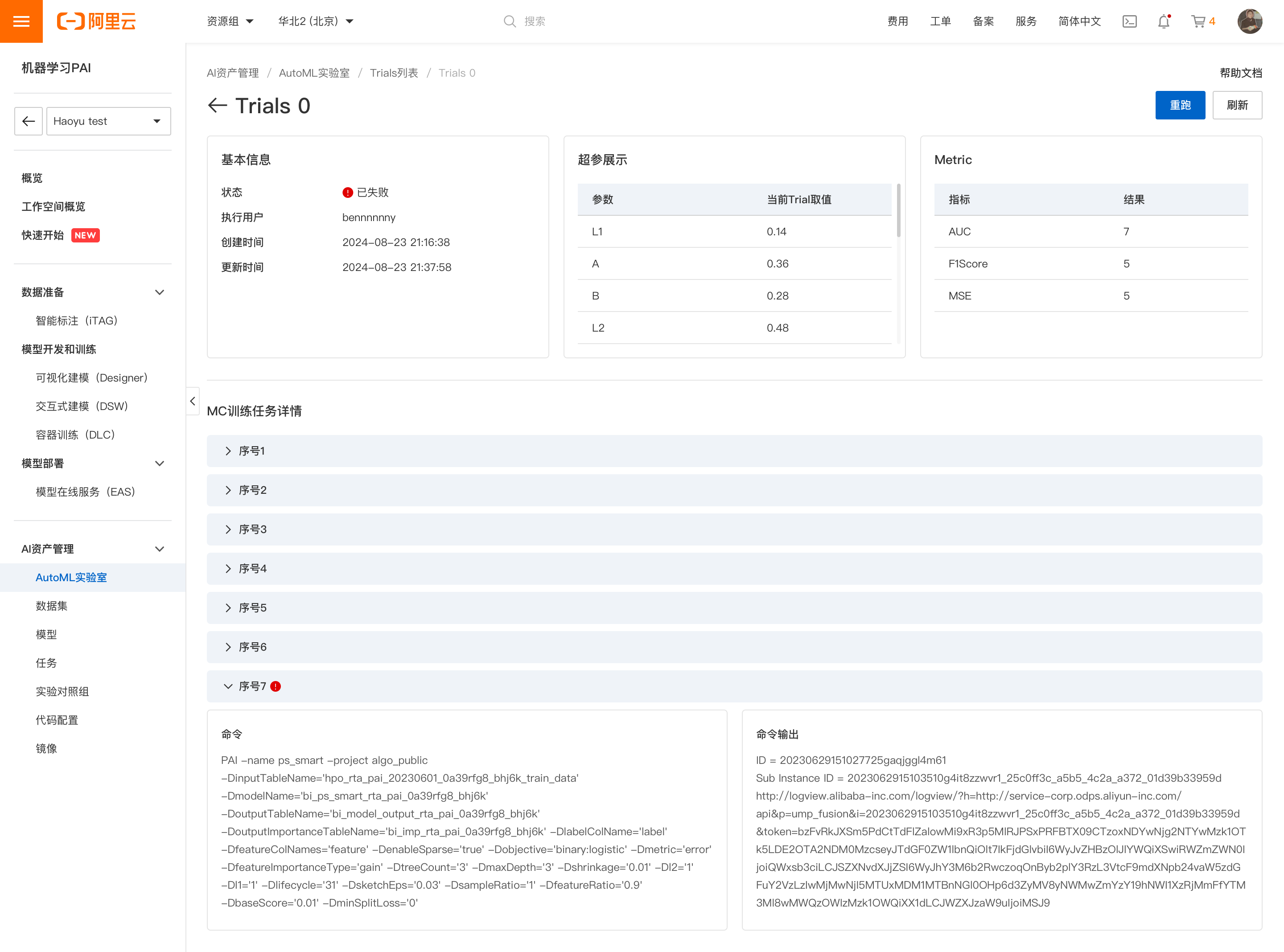This screenshot has height=952, width=1284.
Task: Open the 资源组 dropdown
Action: 230,21
